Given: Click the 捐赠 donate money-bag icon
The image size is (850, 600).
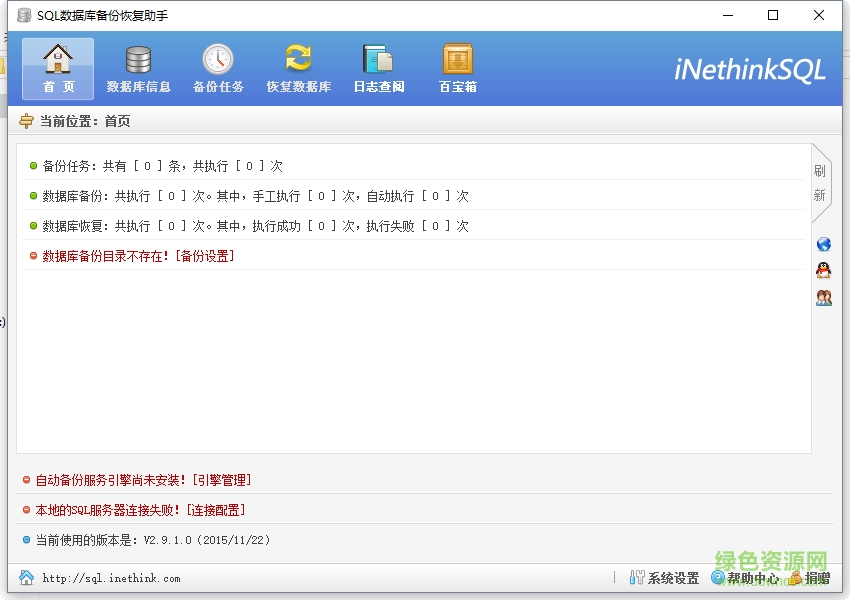Looking at the screenshot, I should (814, 578).
